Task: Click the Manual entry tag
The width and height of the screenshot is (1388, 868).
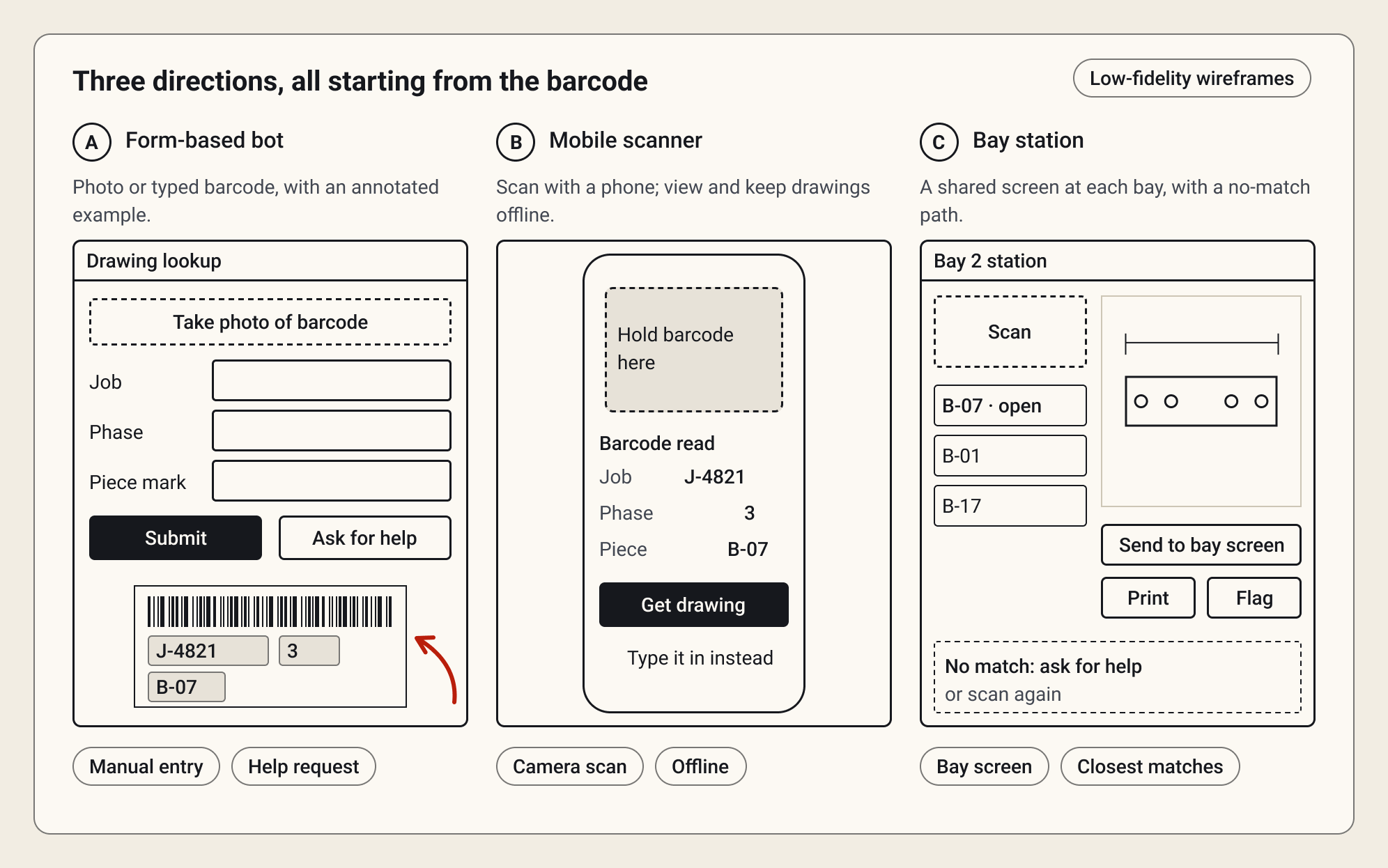Action: pos(146,766)
